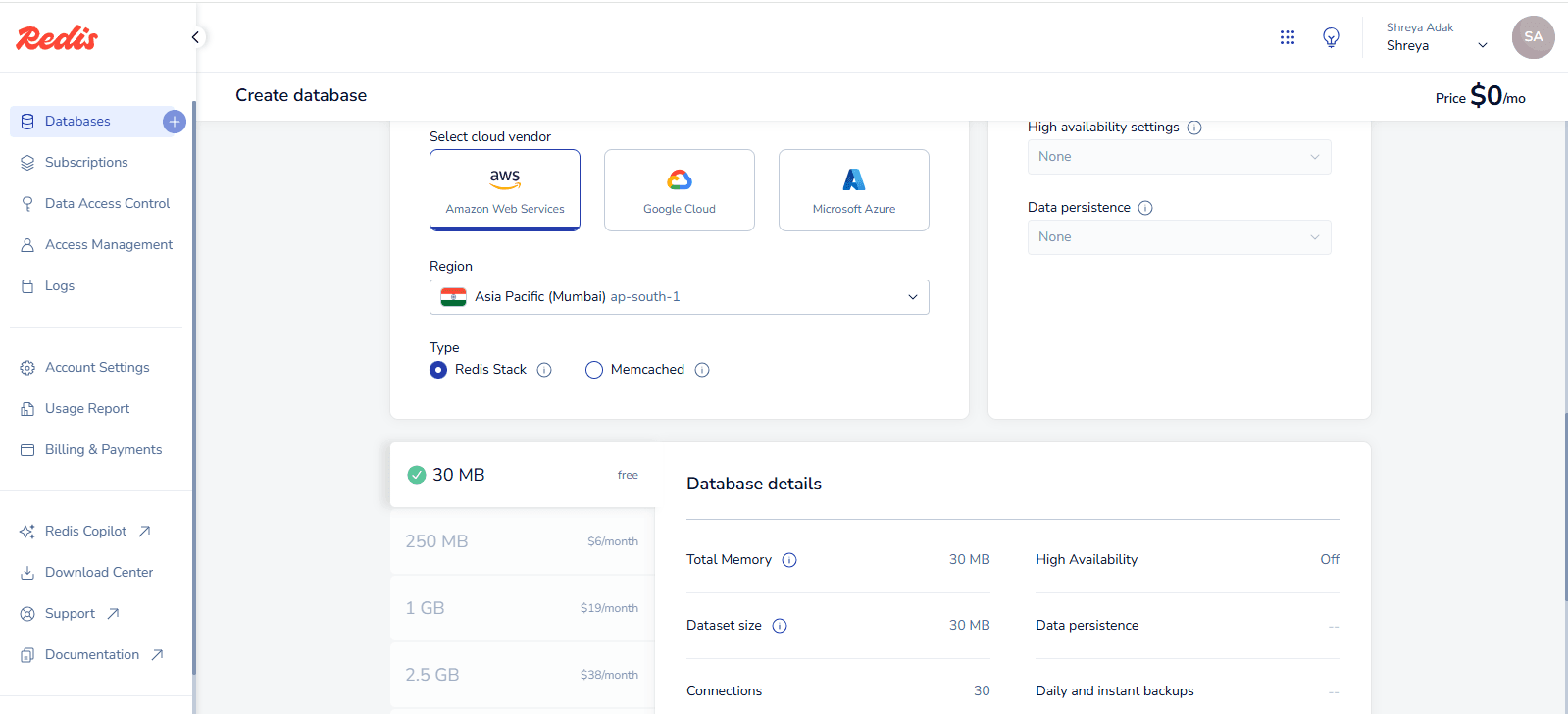Click info icon beside High availability settings
Viewport: 1568px width, 714px height.
[1194, 127]
